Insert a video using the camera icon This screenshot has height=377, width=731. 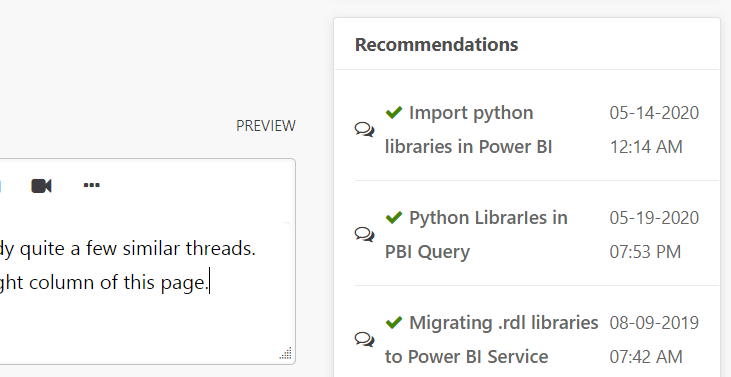(41, 185)
